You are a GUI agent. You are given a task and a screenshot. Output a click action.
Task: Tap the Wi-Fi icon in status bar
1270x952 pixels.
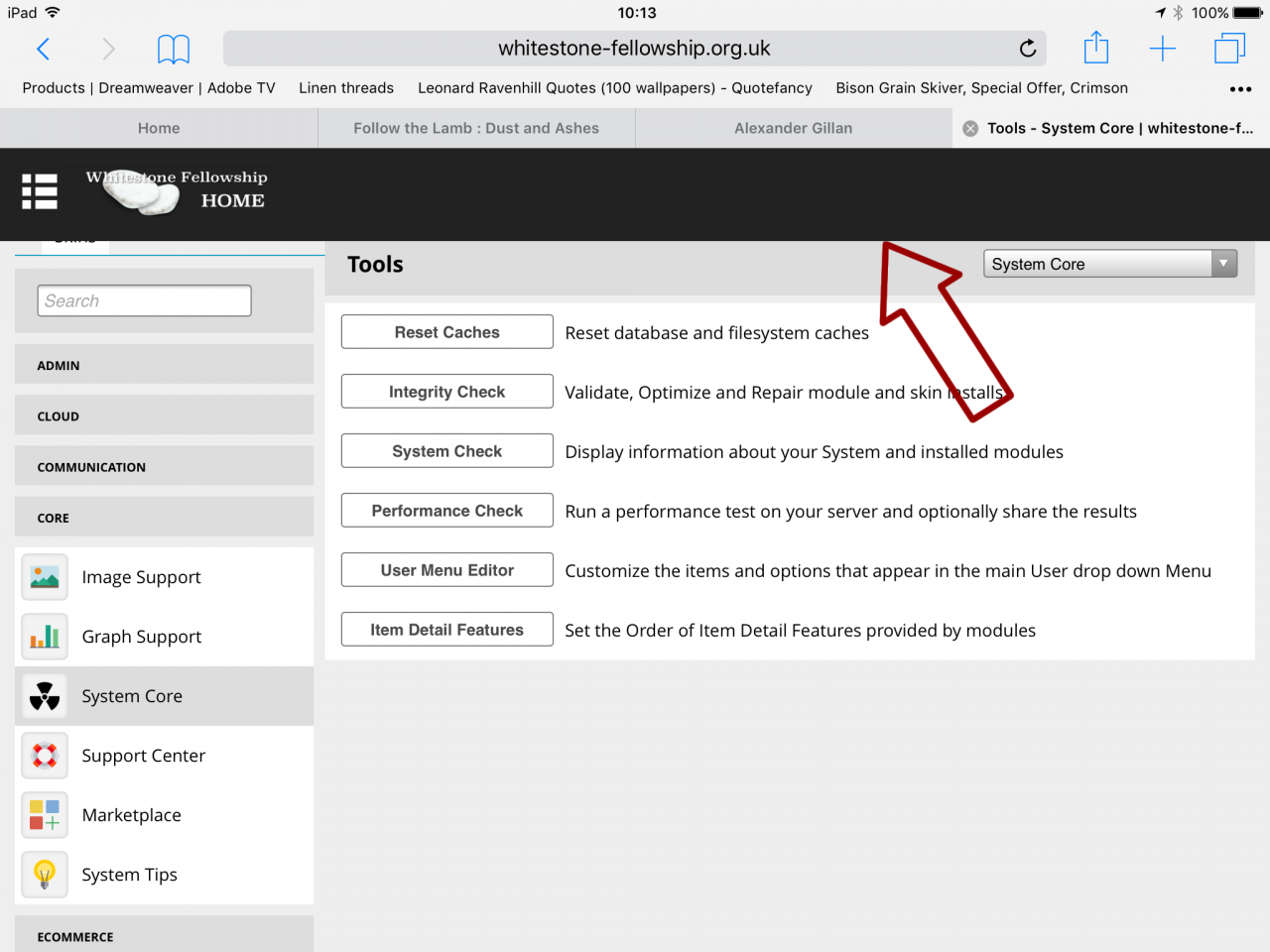coord(53,13)
